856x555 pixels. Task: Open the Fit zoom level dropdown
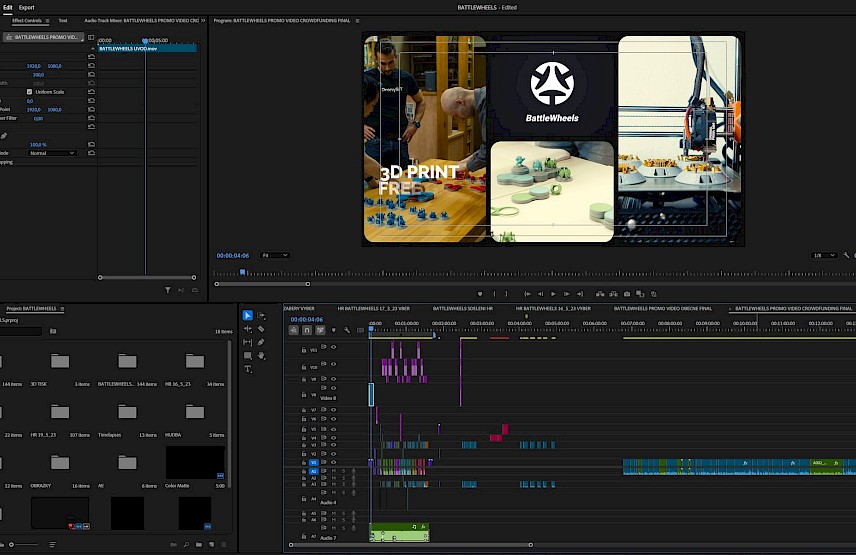[x=275, y=255]
